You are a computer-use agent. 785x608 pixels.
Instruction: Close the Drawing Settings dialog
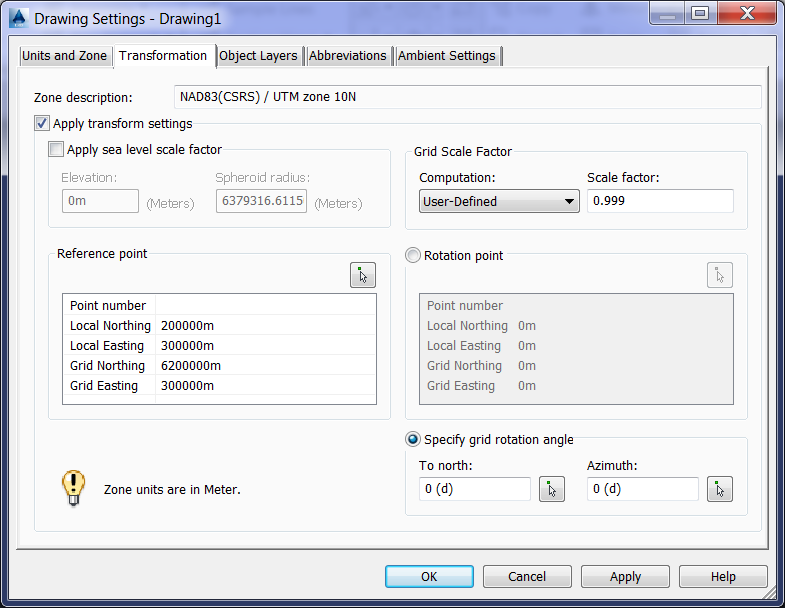pyautogui.click(x=747, y=13)
